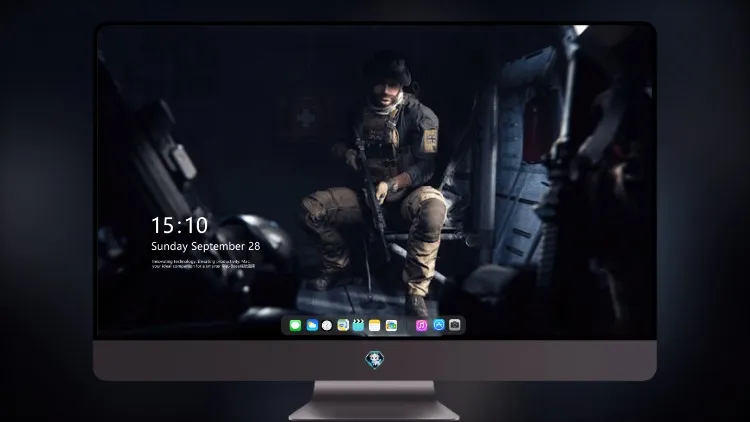Image resolution: width=750 pixels, height=422 pixels.
Task: Open the Photos gallery app in dock
Action: [x=391, y=325]
